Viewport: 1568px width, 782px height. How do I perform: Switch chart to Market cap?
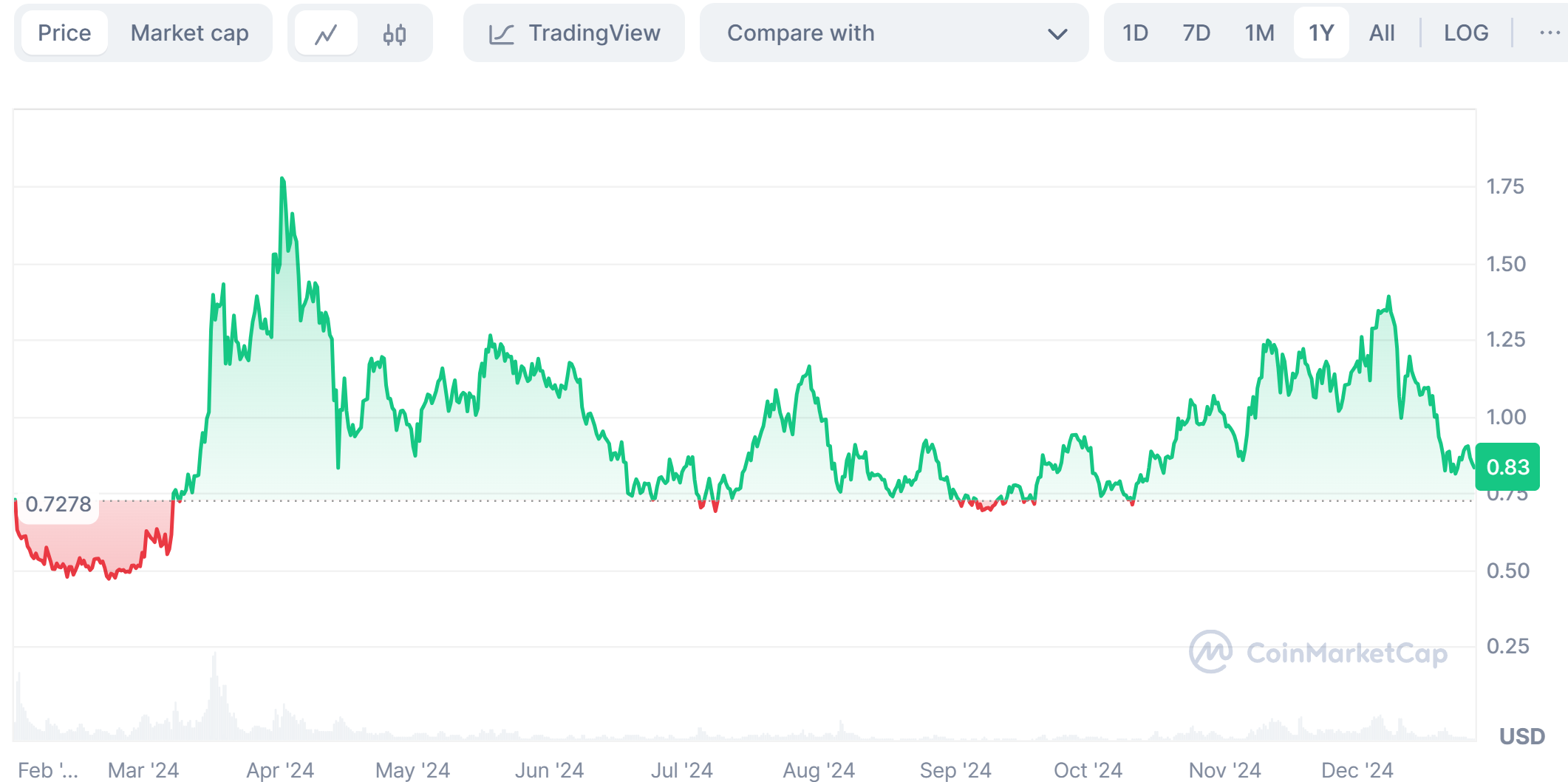[189, 33]
